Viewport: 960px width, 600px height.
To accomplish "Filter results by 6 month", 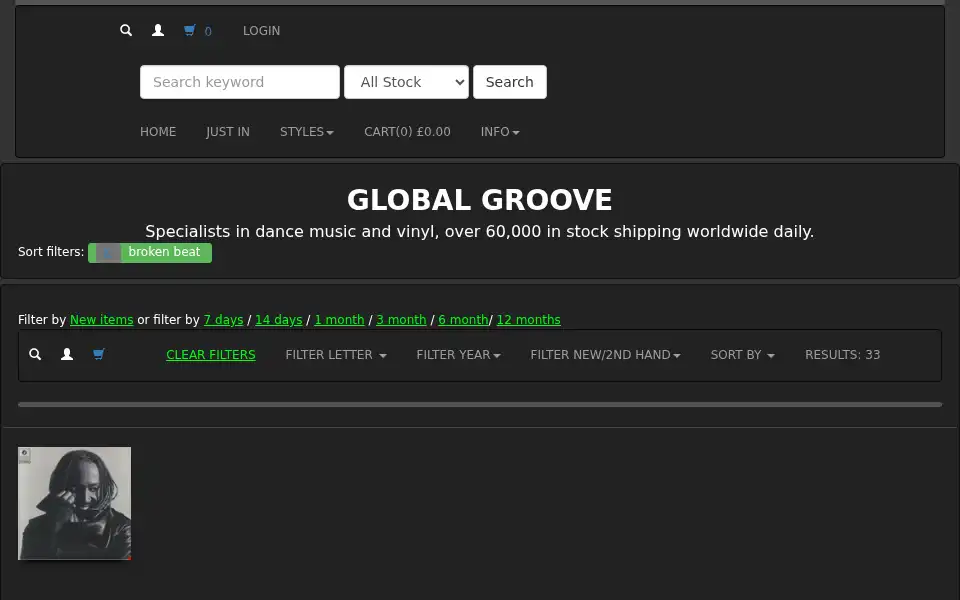I will pyautogui.click(x=463, y=320).
